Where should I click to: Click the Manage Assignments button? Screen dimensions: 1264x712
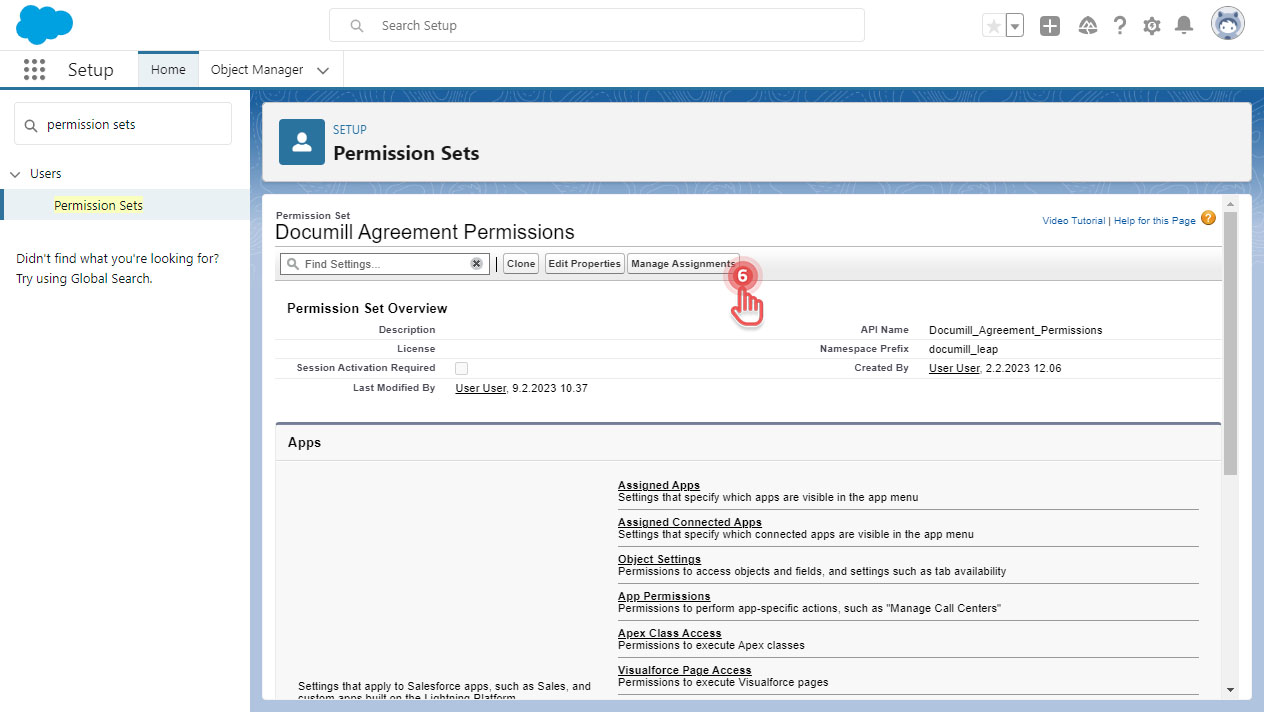(x=682, y=264)
